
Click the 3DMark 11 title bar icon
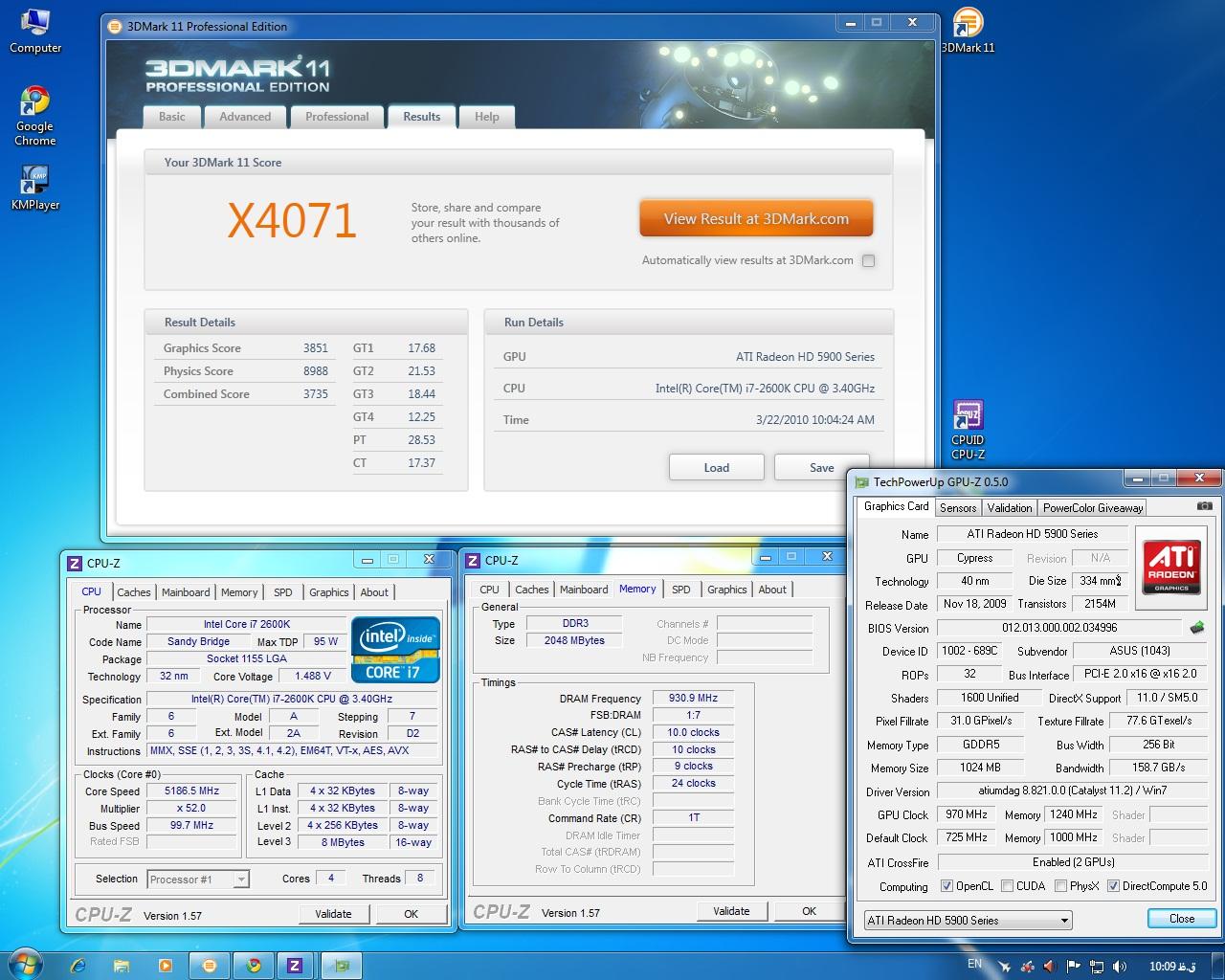(x=115, y=27)
